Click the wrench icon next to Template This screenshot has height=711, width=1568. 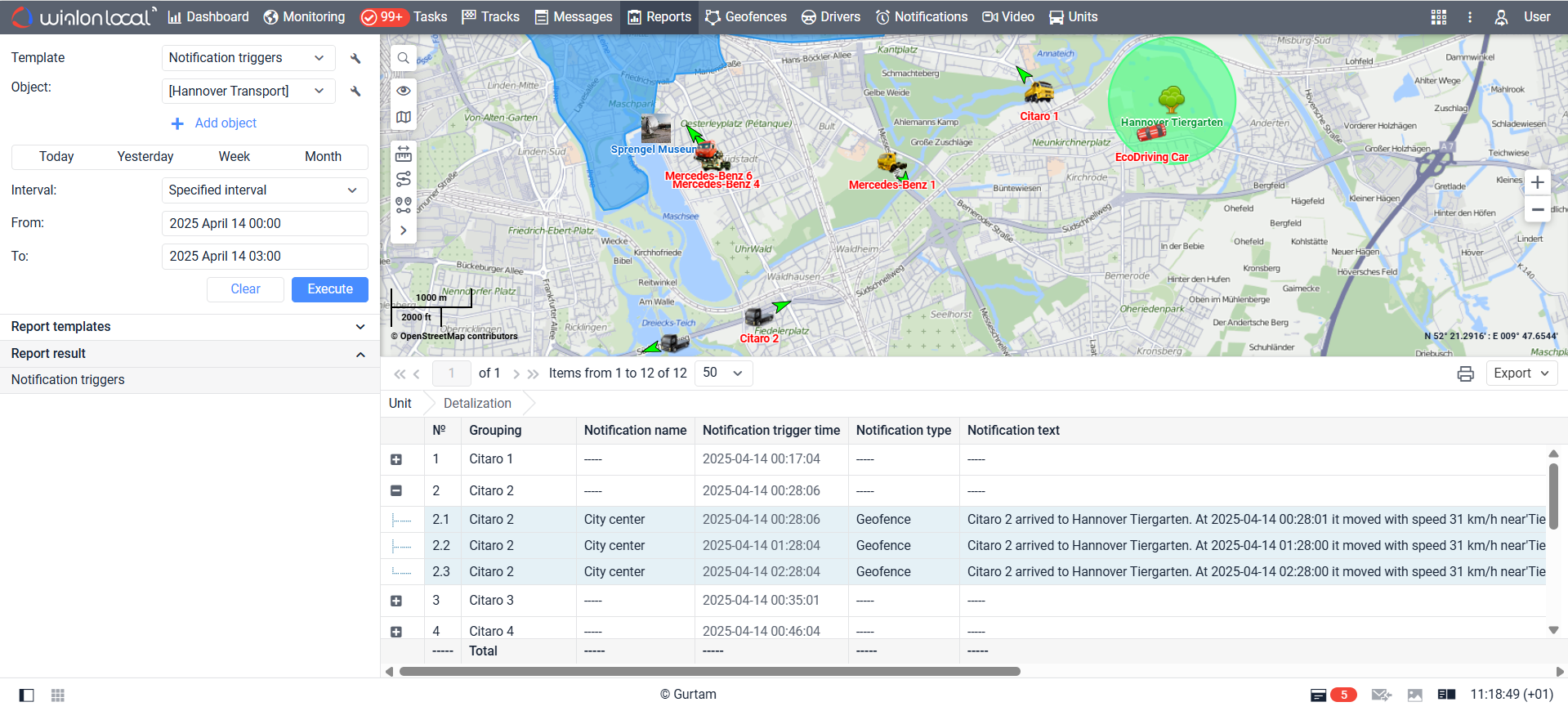click(355, 58)
